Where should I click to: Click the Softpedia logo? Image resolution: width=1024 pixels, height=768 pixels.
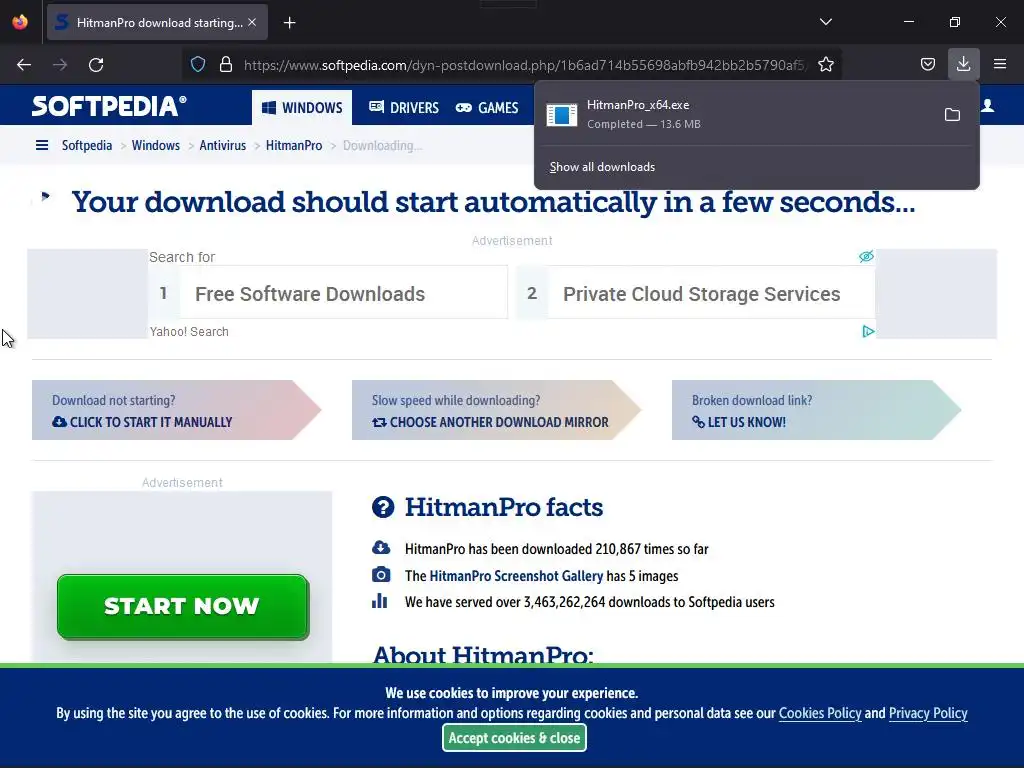point(109,106)
